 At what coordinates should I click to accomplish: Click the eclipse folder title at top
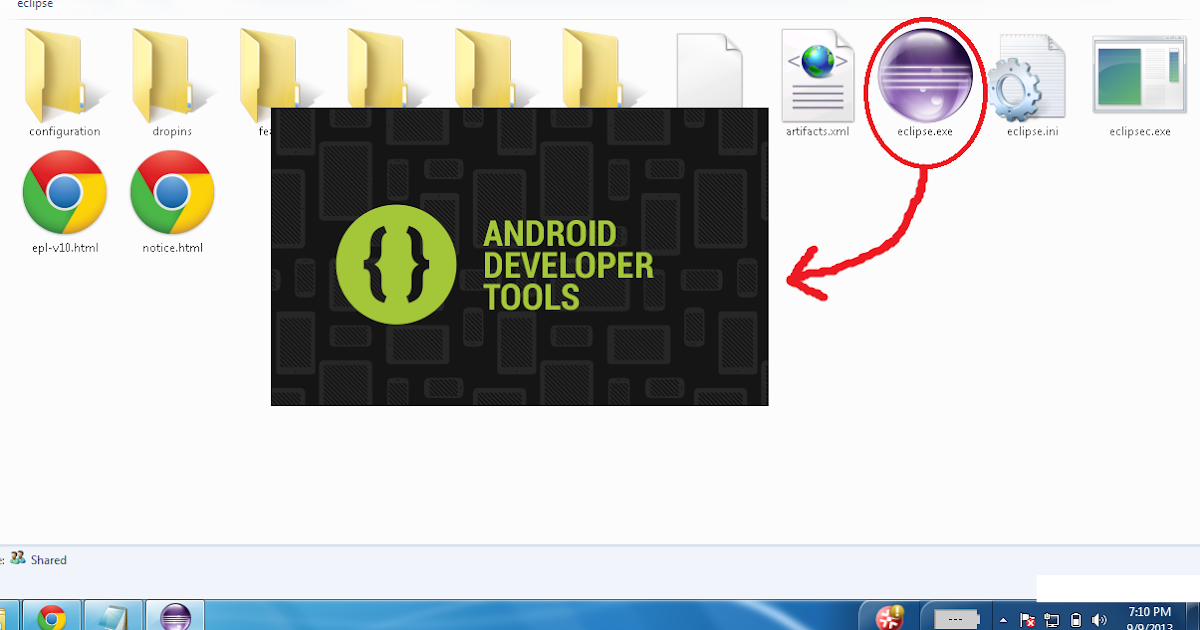35,4
